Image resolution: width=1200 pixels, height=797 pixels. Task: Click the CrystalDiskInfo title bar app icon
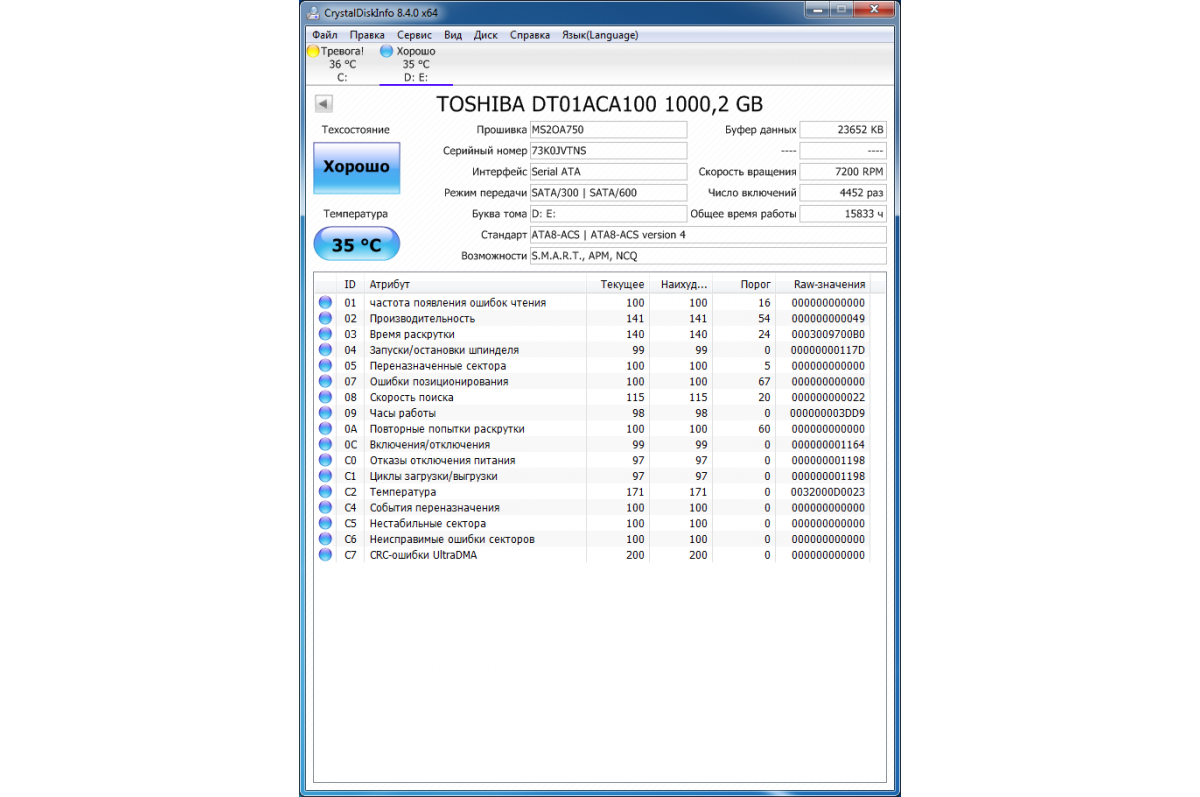[314, 12]
